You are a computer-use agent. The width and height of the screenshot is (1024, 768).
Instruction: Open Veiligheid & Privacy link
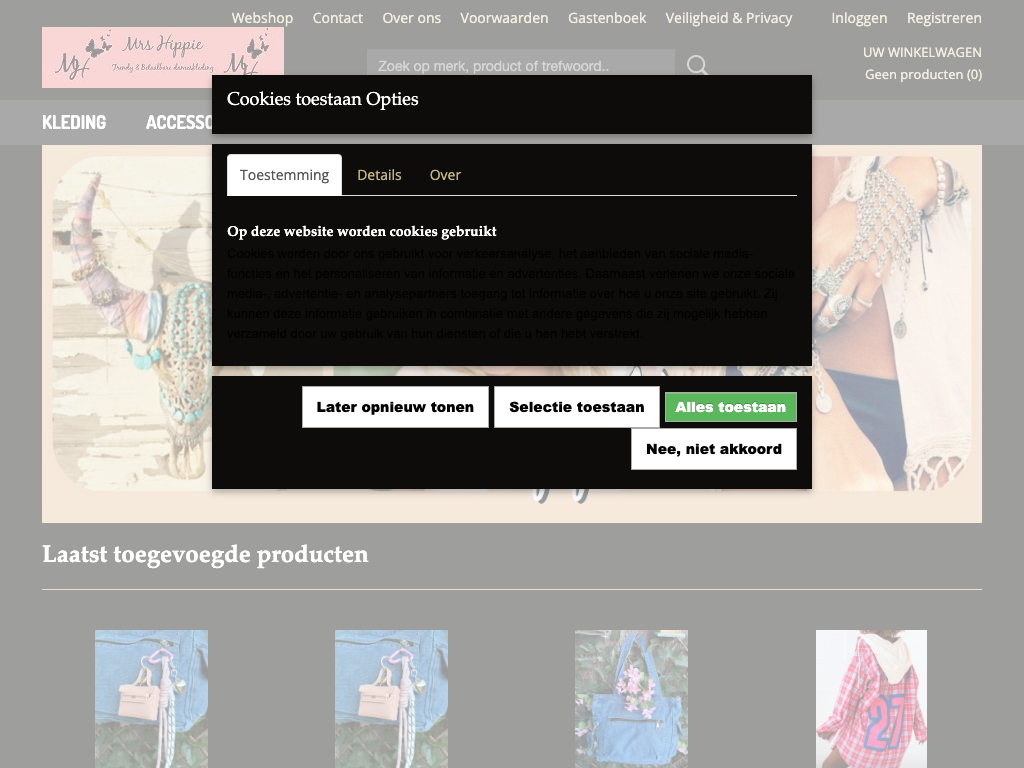pos(728,18)
